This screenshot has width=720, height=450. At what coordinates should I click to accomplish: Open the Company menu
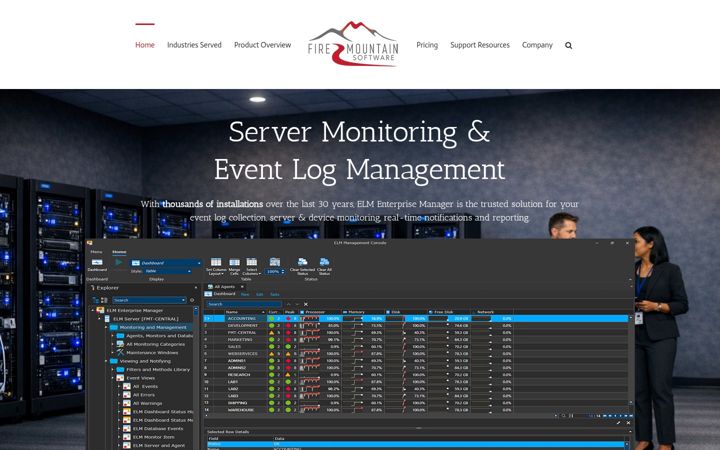(x=537, y=45)
